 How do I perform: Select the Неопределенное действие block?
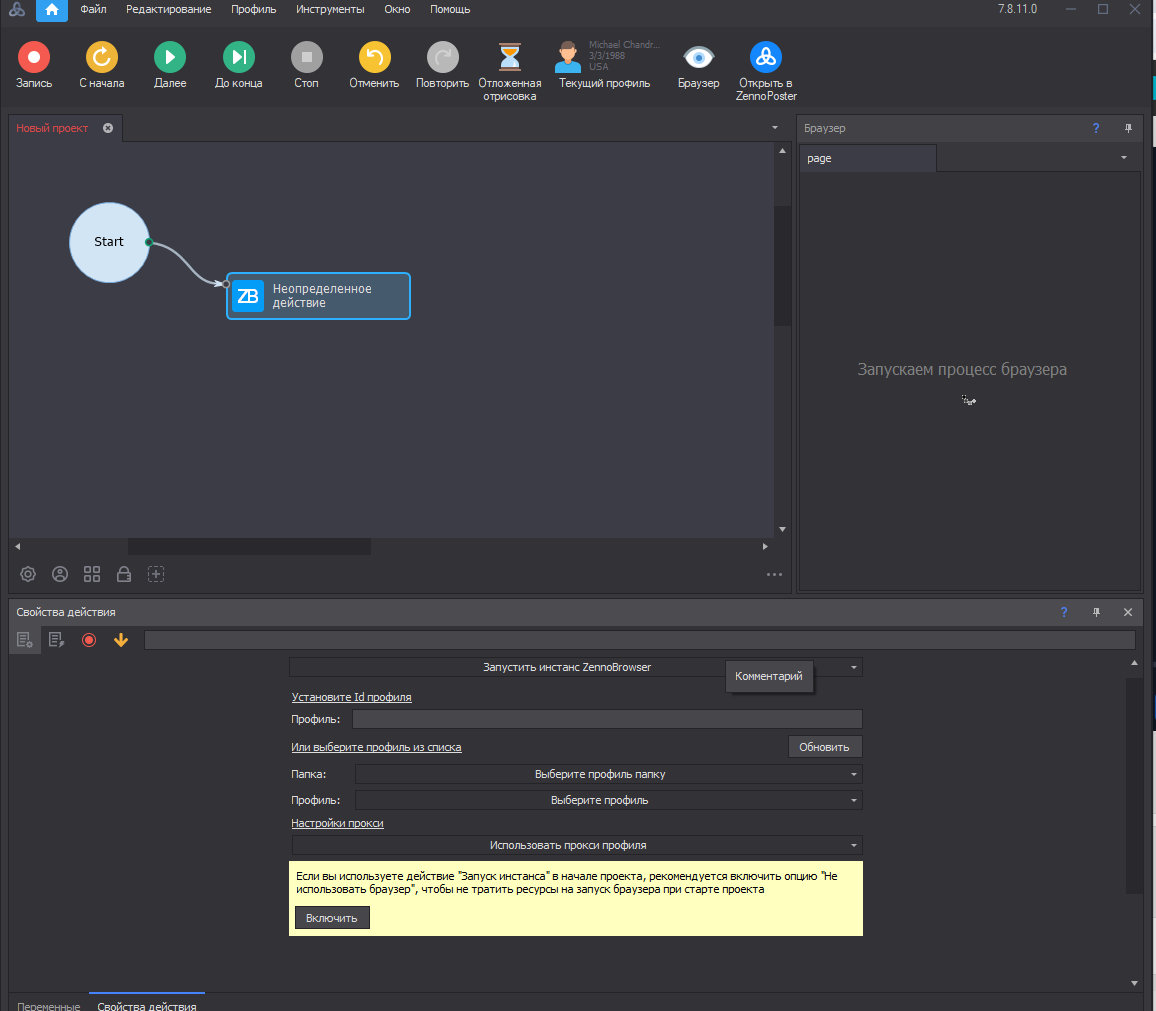point(318,296)
